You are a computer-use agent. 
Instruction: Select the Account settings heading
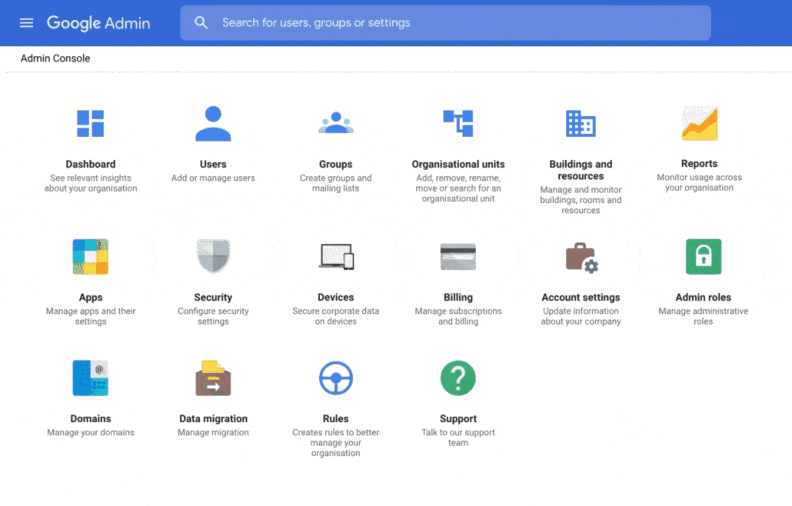pos(581,297)
